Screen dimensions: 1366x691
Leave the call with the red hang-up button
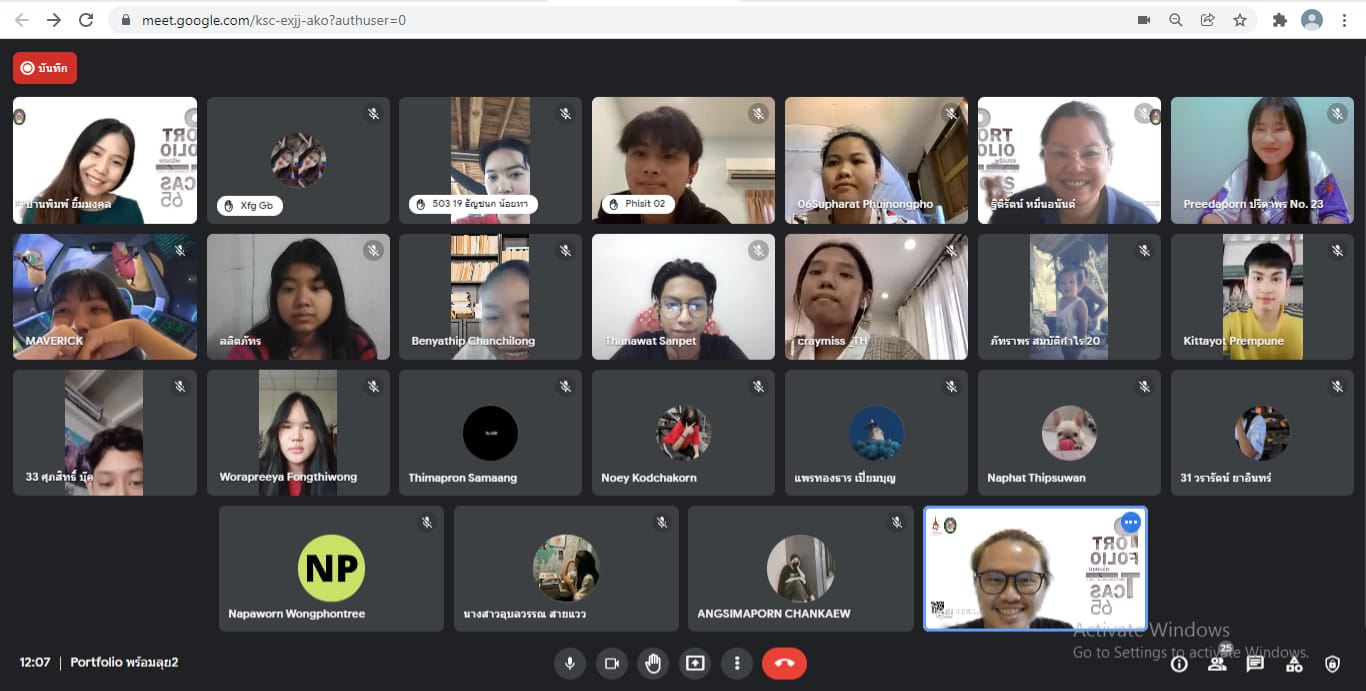tap(784, 663)
